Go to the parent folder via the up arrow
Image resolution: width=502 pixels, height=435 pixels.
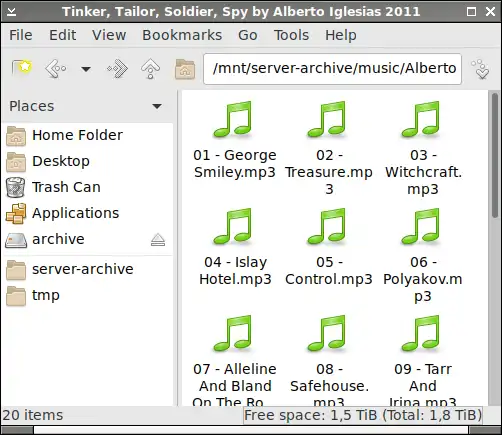point(150,69)
